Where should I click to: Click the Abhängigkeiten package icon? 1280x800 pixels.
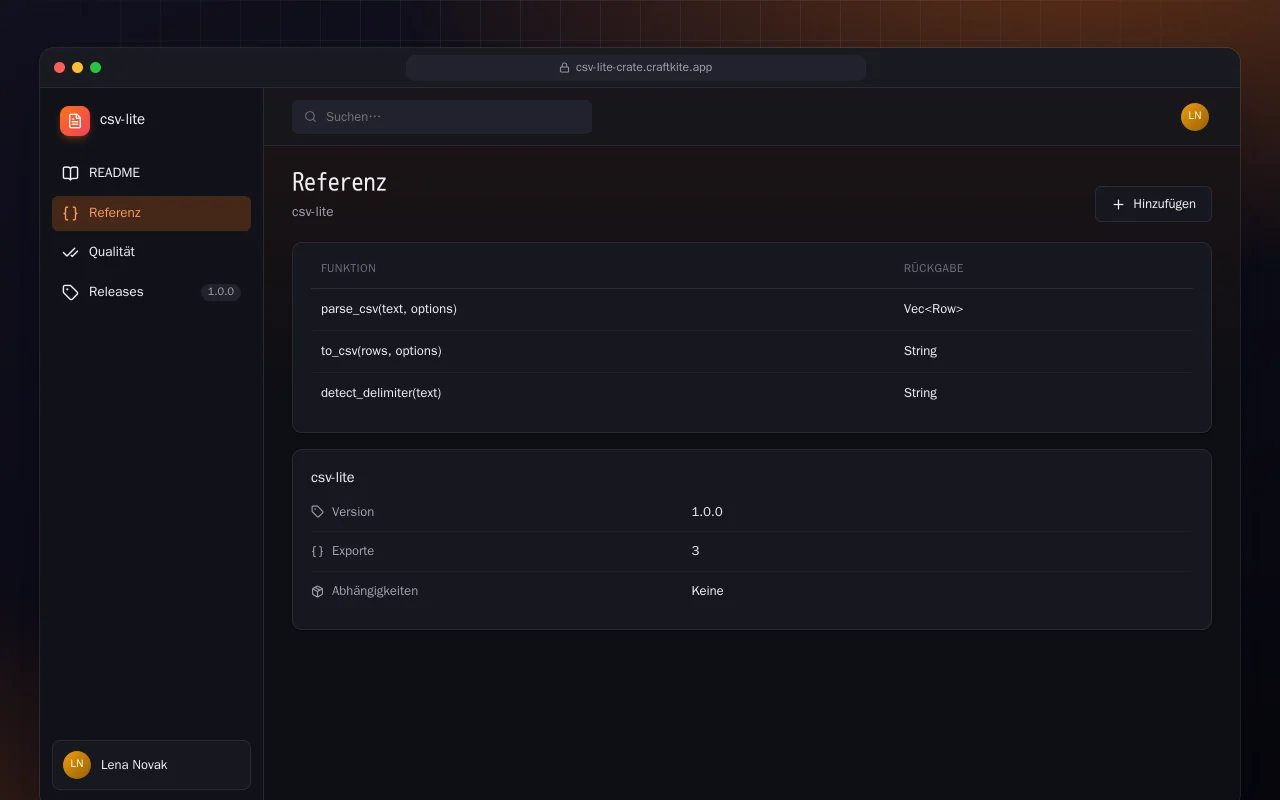(317, 591)
